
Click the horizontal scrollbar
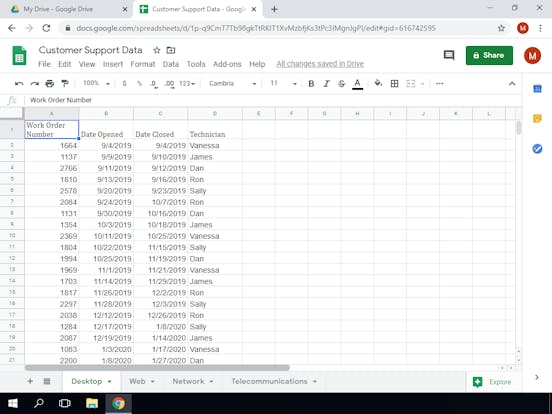tap(157, 368)
